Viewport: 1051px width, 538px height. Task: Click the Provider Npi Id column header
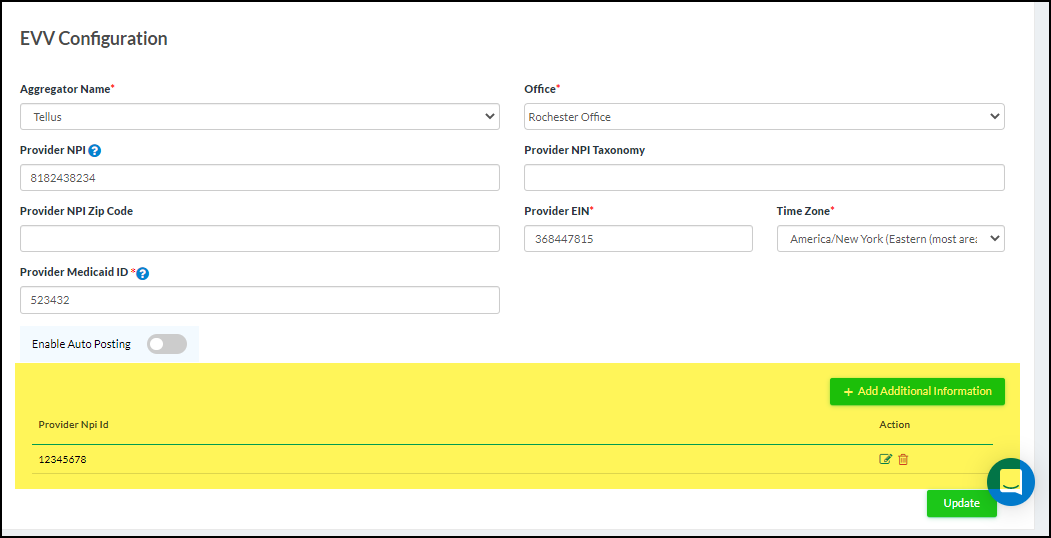(x=73, y=425)
